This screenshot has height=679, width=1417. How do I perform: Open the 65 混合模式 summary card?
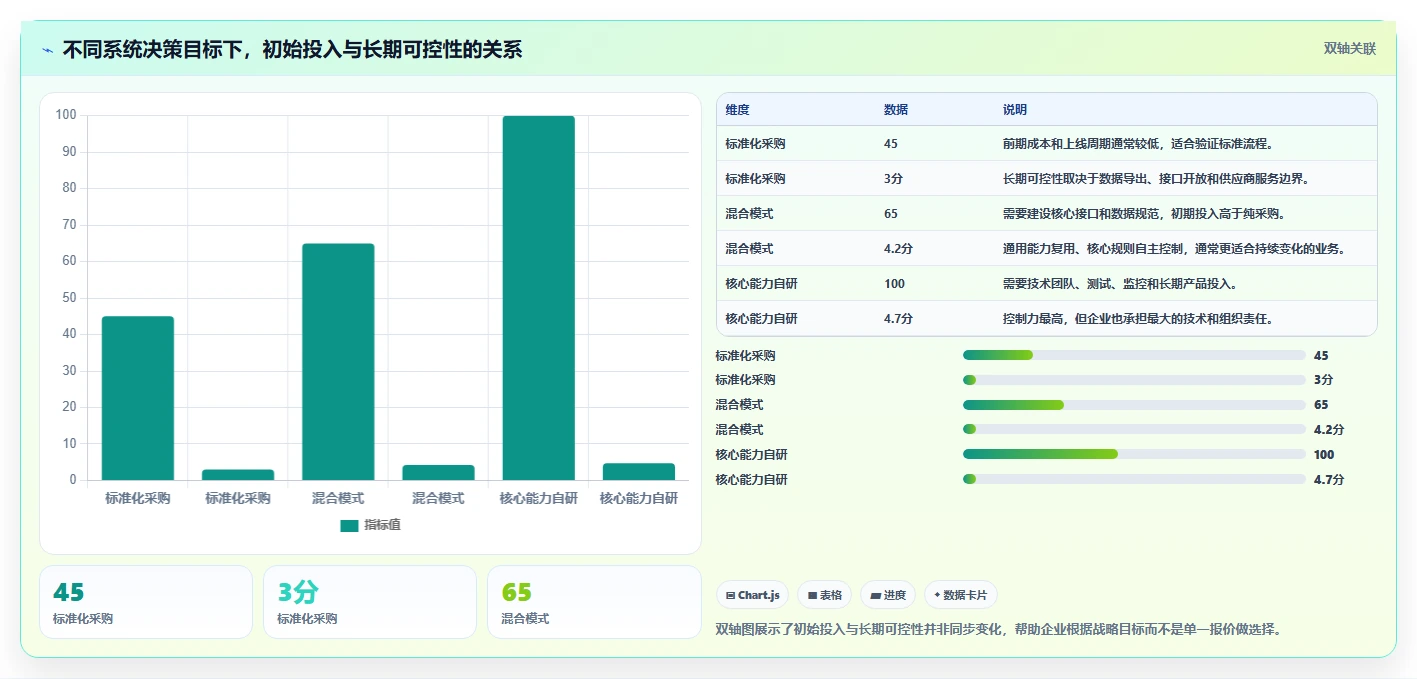click(x=594, y=602)
